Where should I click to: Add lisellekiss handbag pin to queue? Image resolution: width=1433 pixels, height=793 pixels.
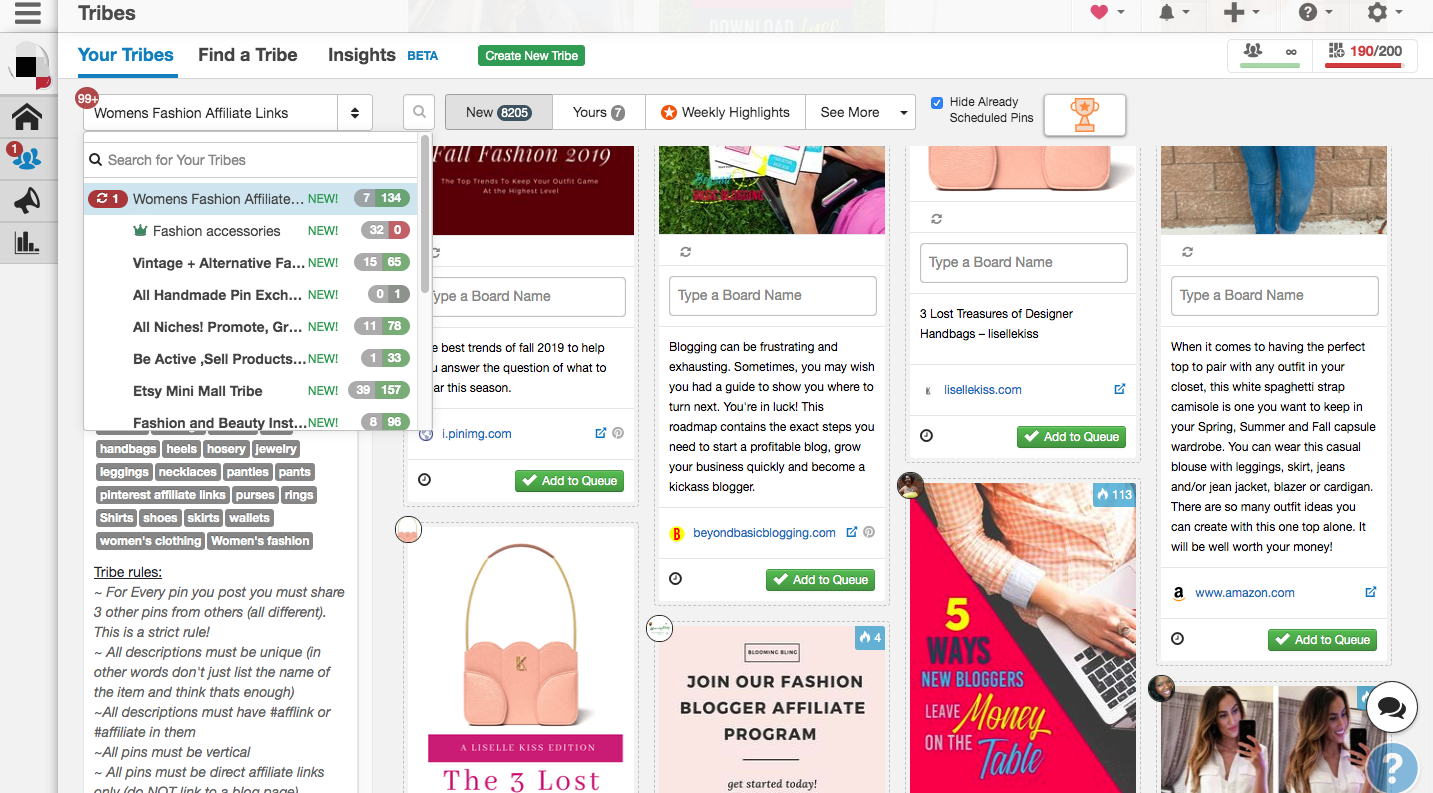(1071, 437)
